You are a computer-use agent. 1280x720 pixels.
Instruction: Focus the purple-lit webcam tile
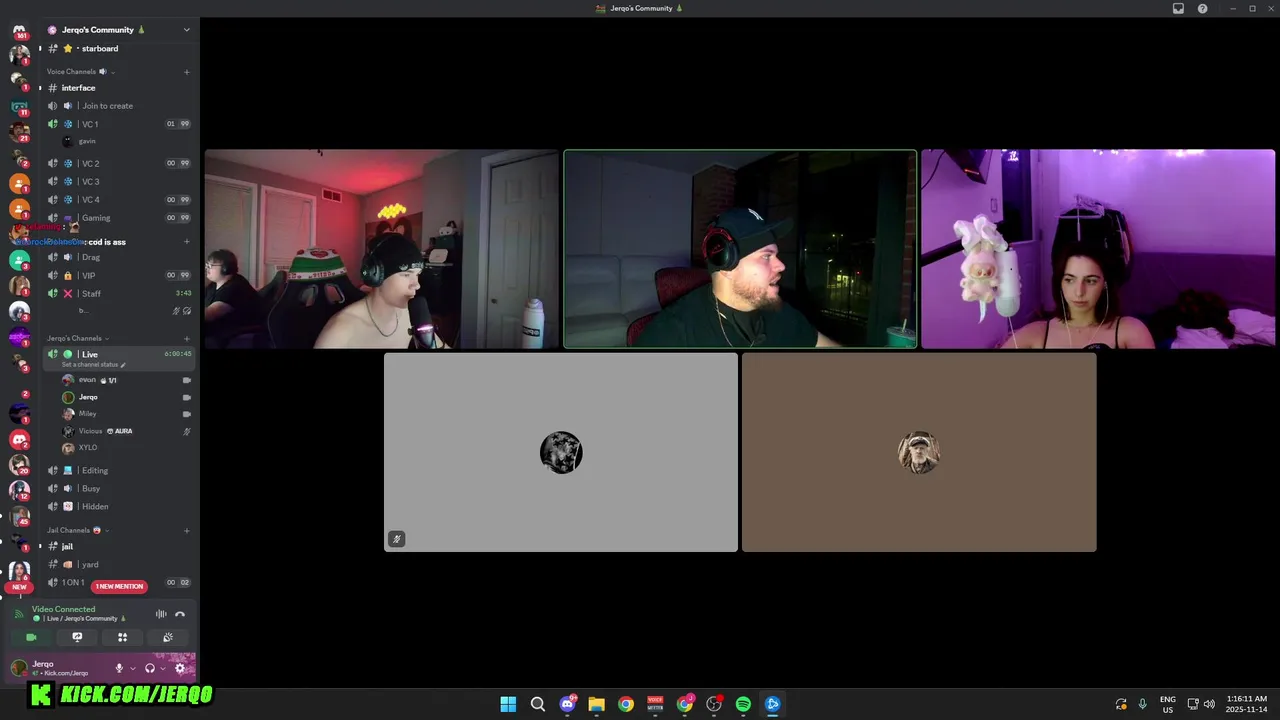tap(1098, 249)
